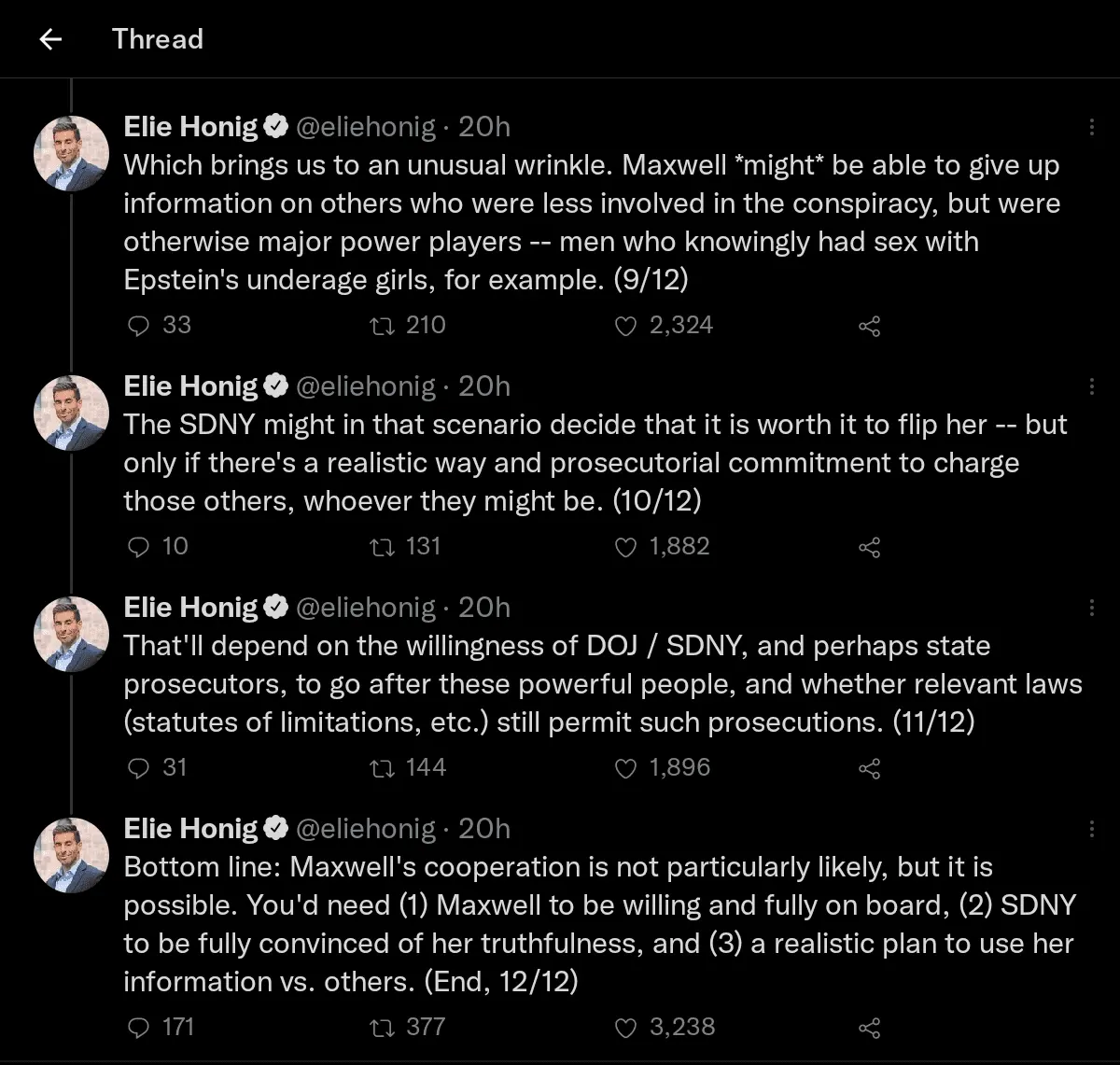Screen dimensions: 1120x1065
Task: Open the 20h timestamp on the last tweet
Action: tap(484, 828)
